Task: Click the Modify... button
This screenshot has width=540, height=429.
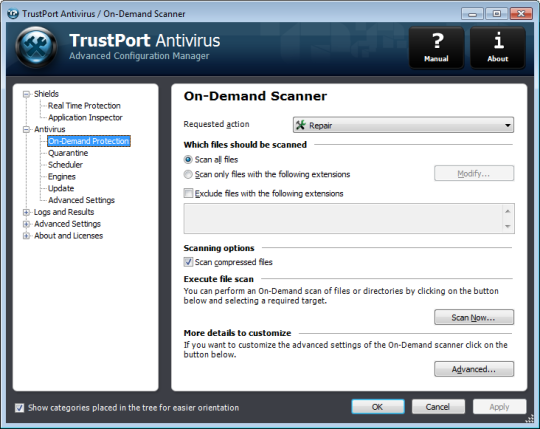Action: pos(474,173)
